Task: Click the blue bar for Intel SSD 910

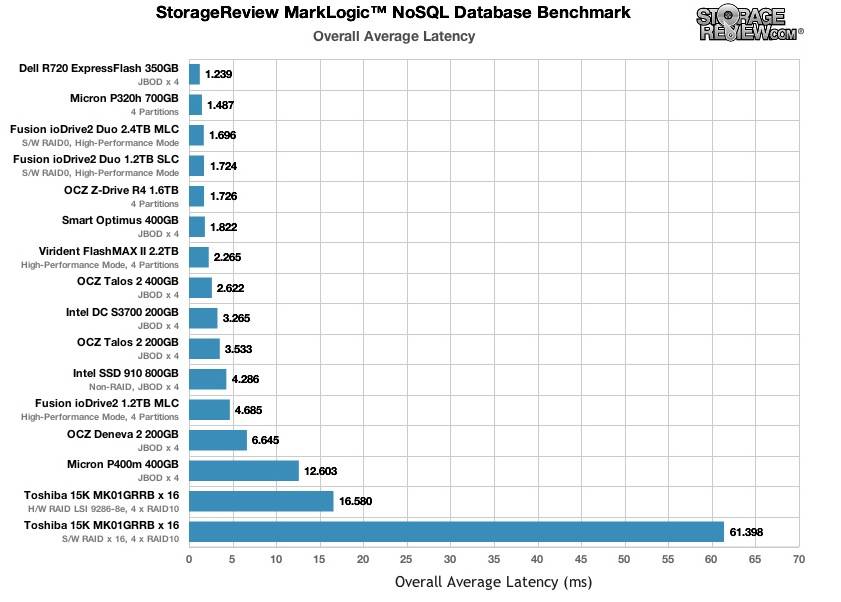Action: pos(208,379)
